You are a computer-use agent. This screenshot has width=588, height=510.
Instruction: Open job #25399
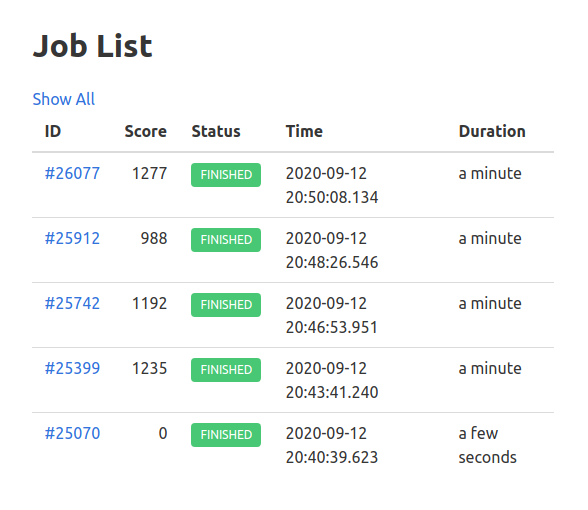click(72, 369)
